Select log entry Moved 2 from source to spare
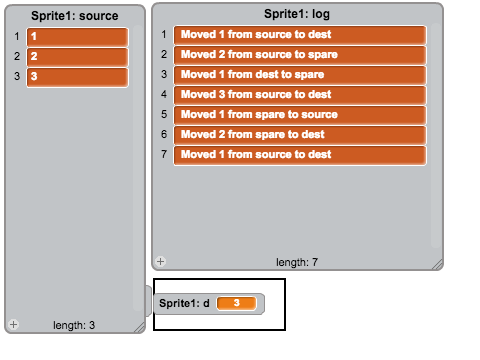The image size is (480, 360). [300, 55]
